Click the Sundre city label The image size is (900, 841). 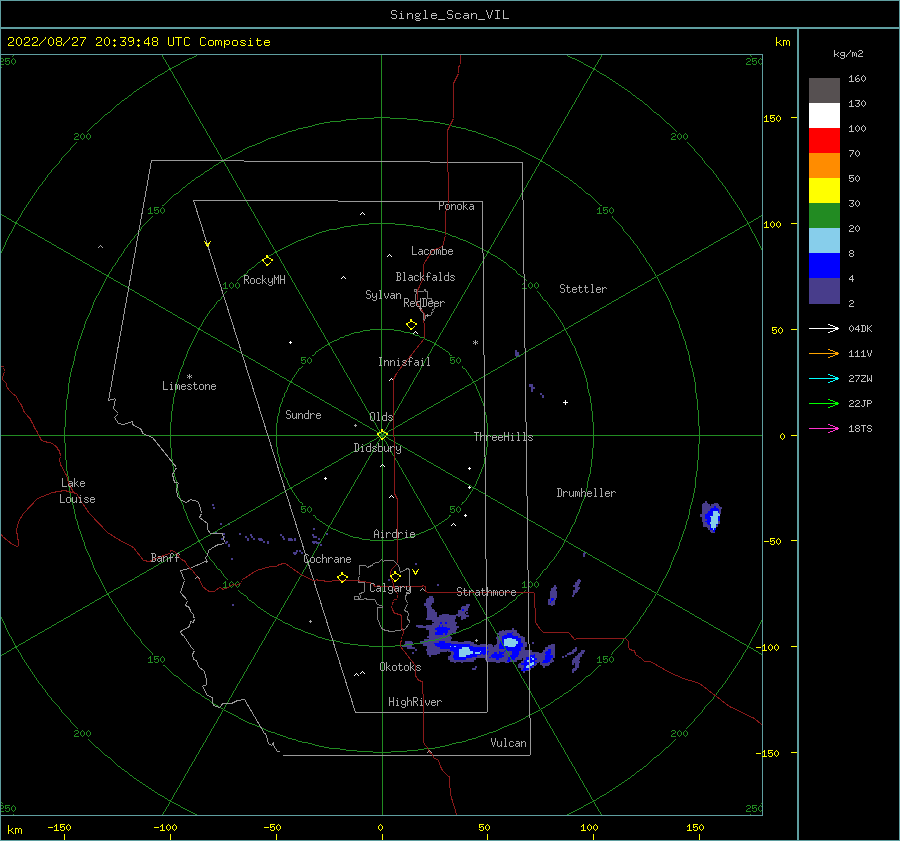click(303, 415)
